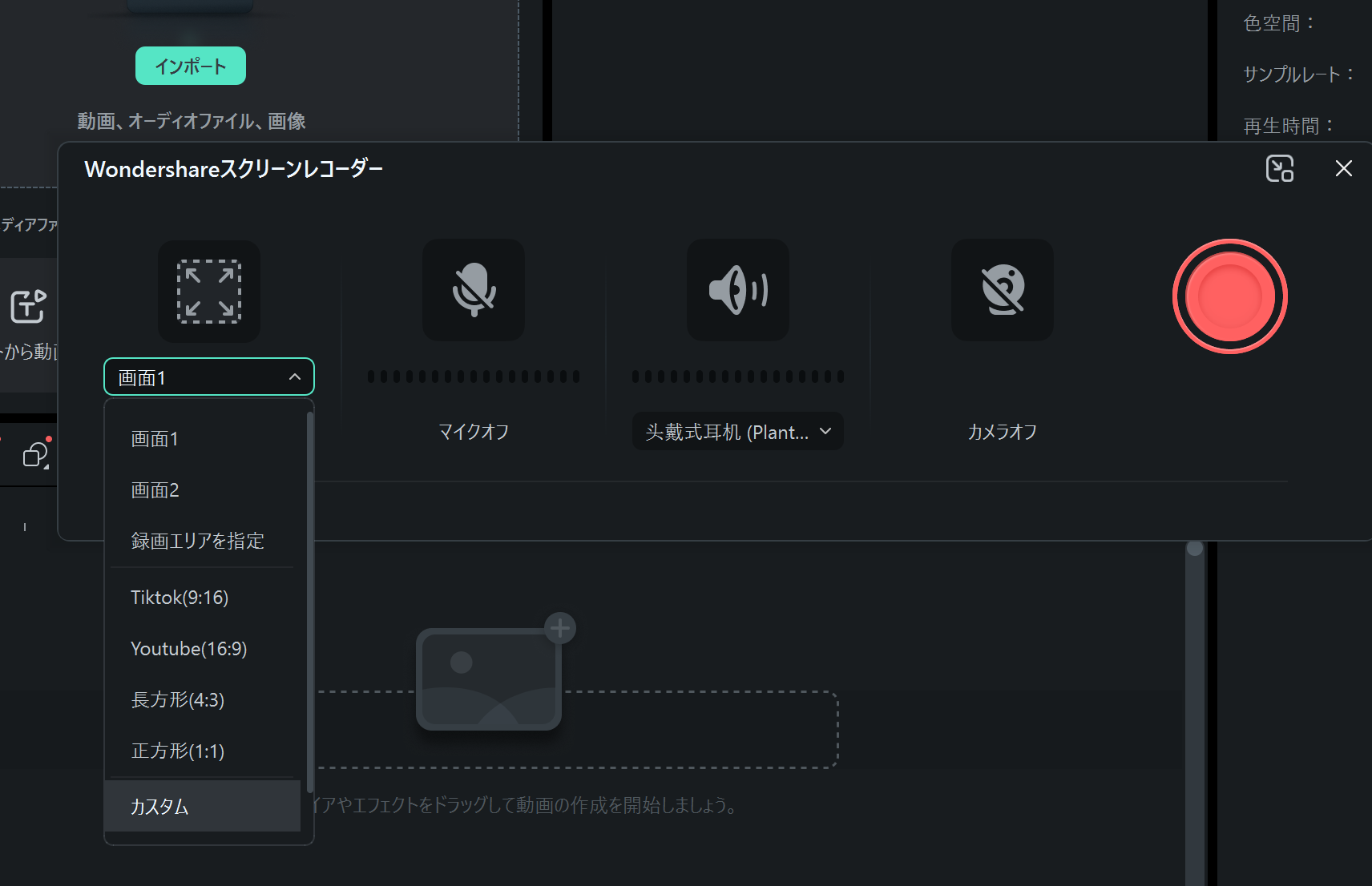Toggle the camera off icon
1372x886 pixels.
click(x=1003, y=290)
